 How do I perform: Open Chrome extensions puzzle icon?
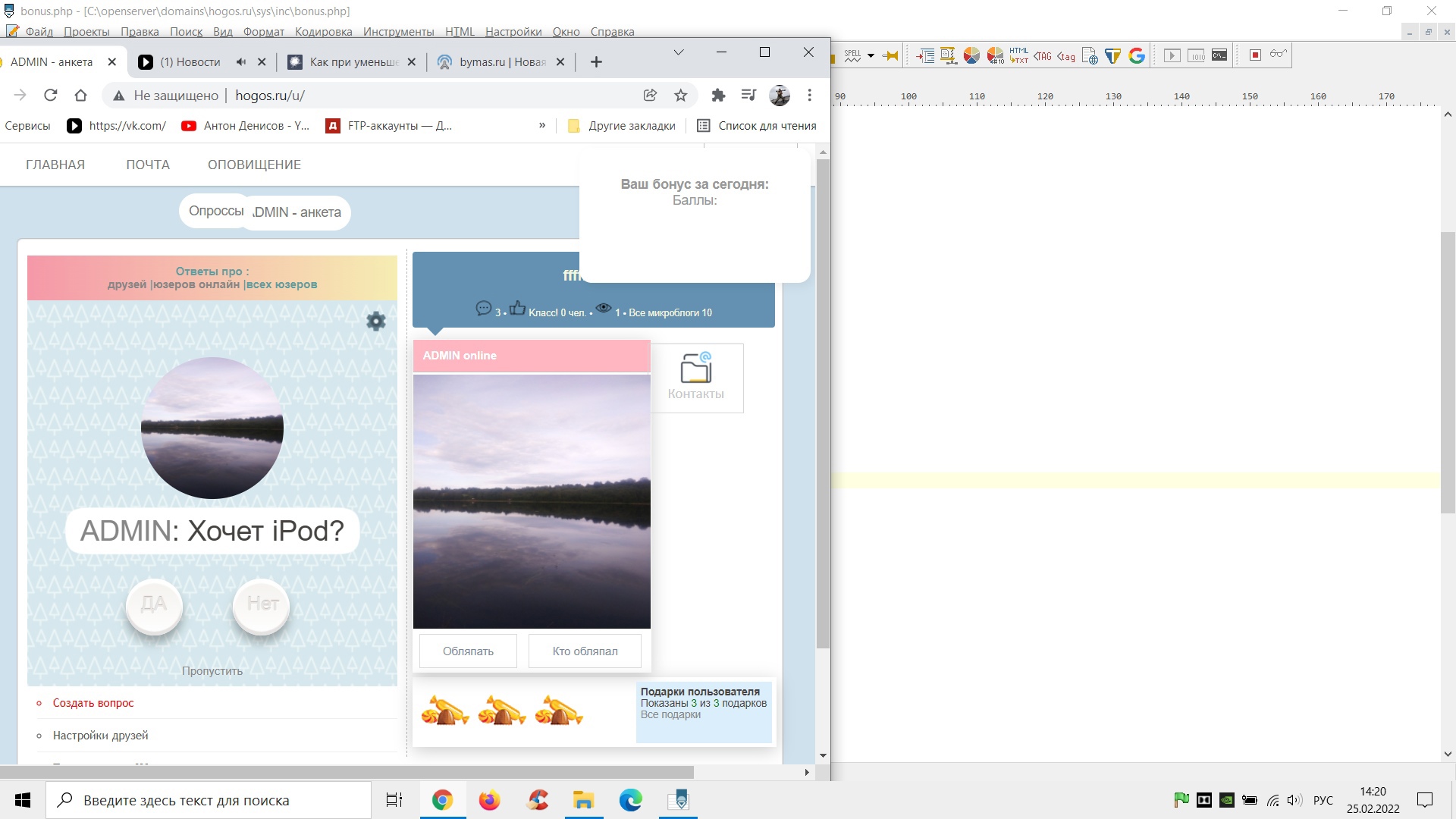(x=718, y=95)
